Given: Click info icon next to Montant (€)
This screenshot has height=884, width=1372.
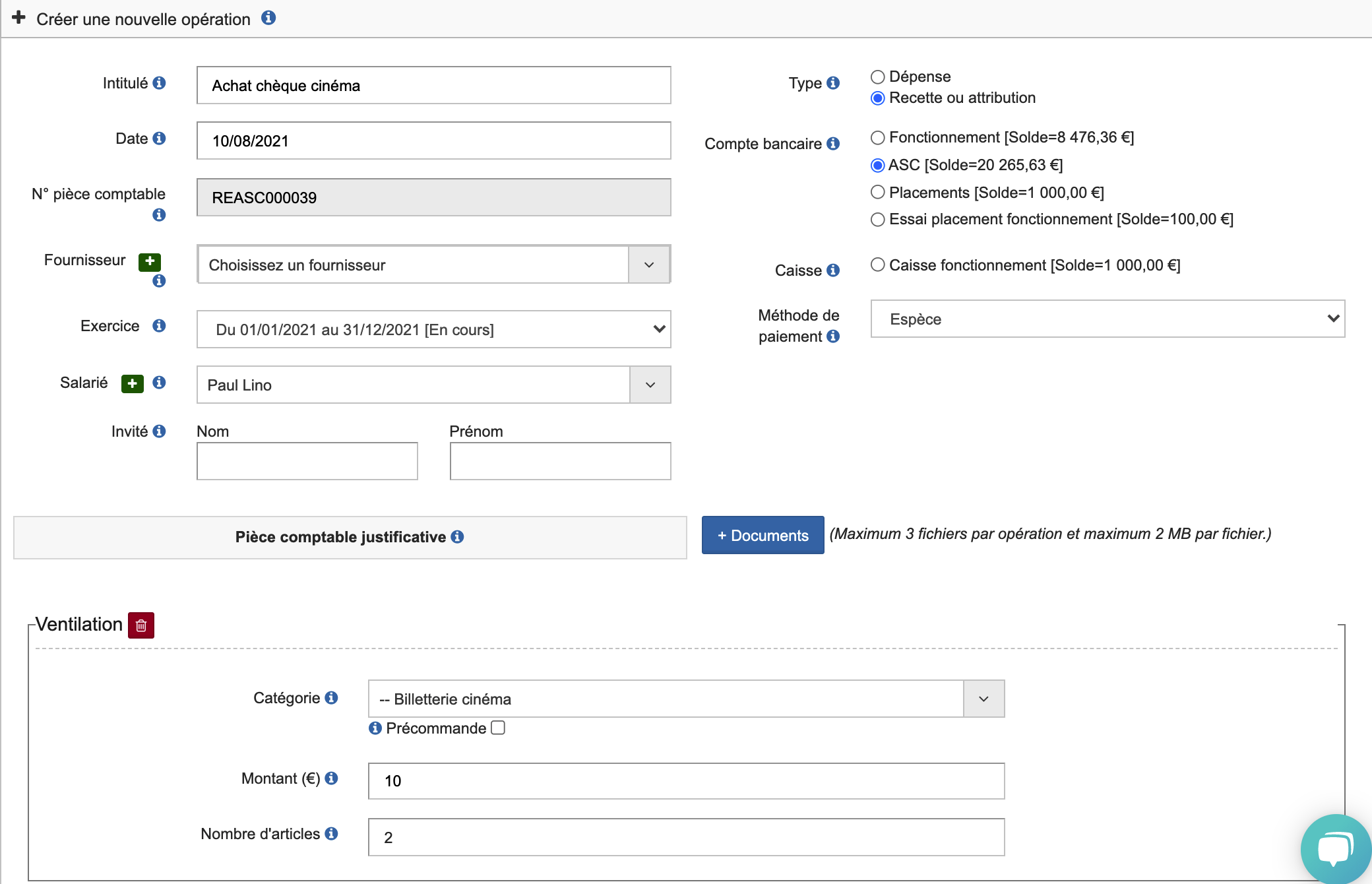Looking at the screenshot, I should [x=332, y=778].
